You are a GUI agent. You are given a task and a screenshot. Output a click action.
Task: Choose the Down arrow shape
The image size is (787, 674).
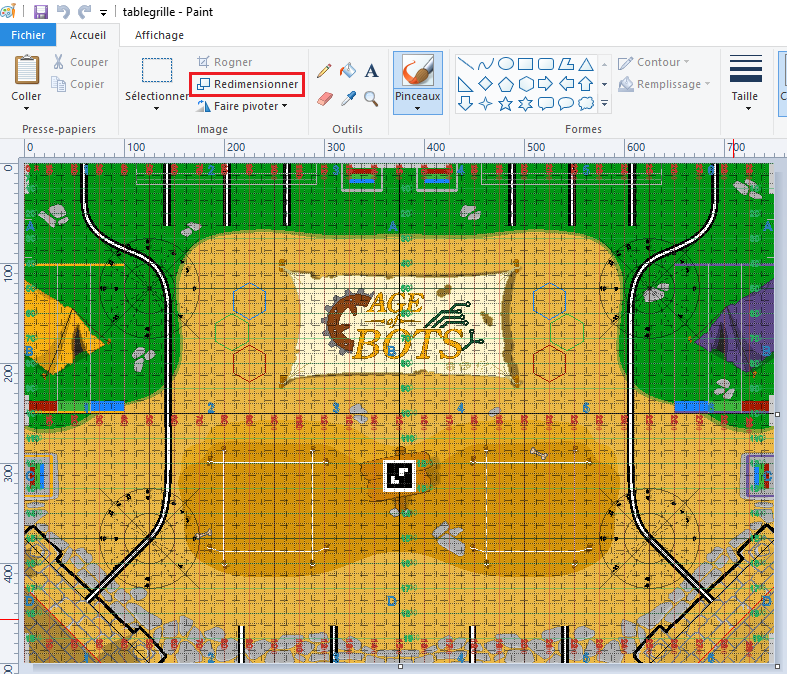(x=465, y=103)
